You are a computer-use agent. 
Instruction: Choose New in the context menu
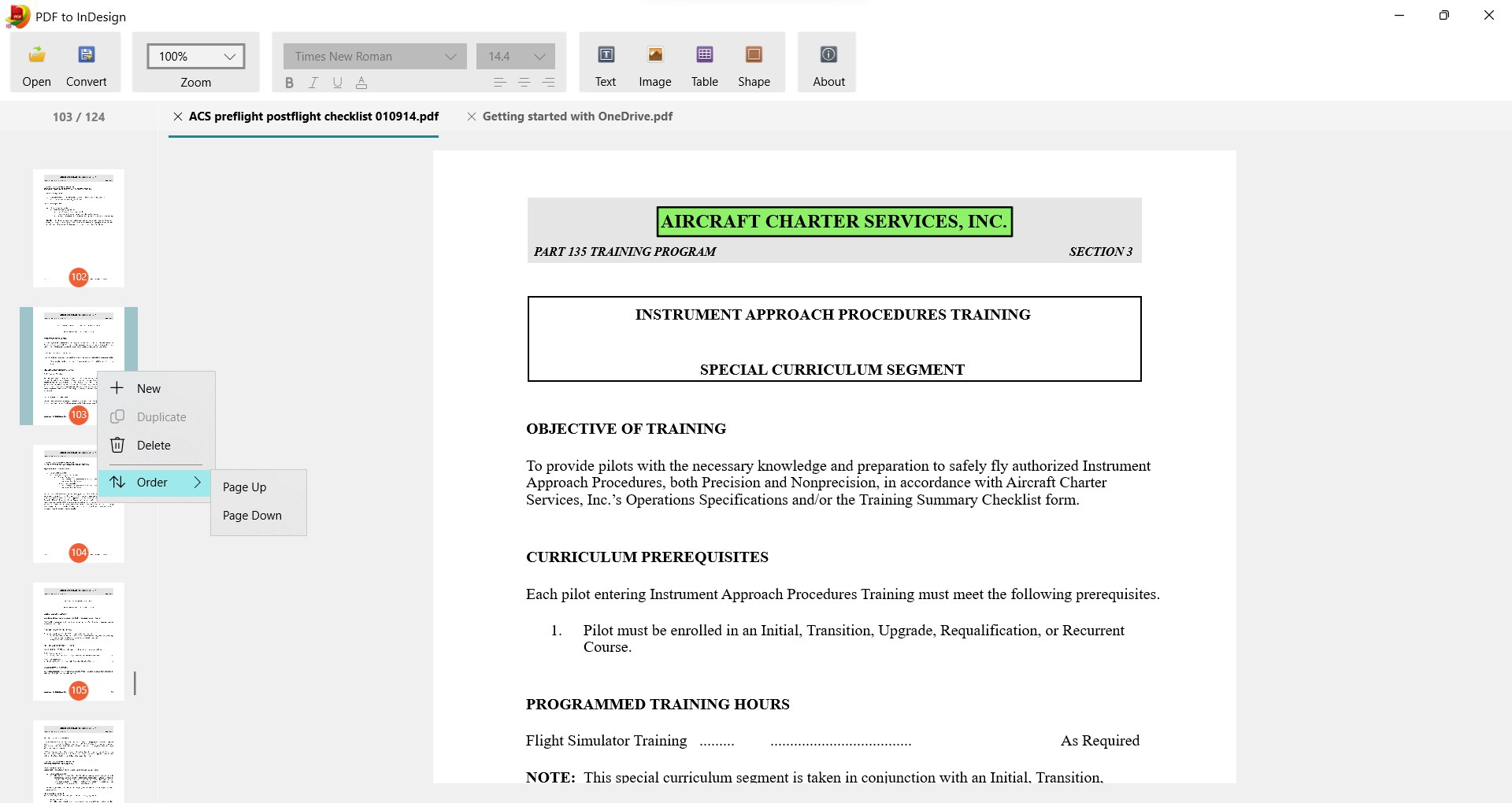(156, 389)
